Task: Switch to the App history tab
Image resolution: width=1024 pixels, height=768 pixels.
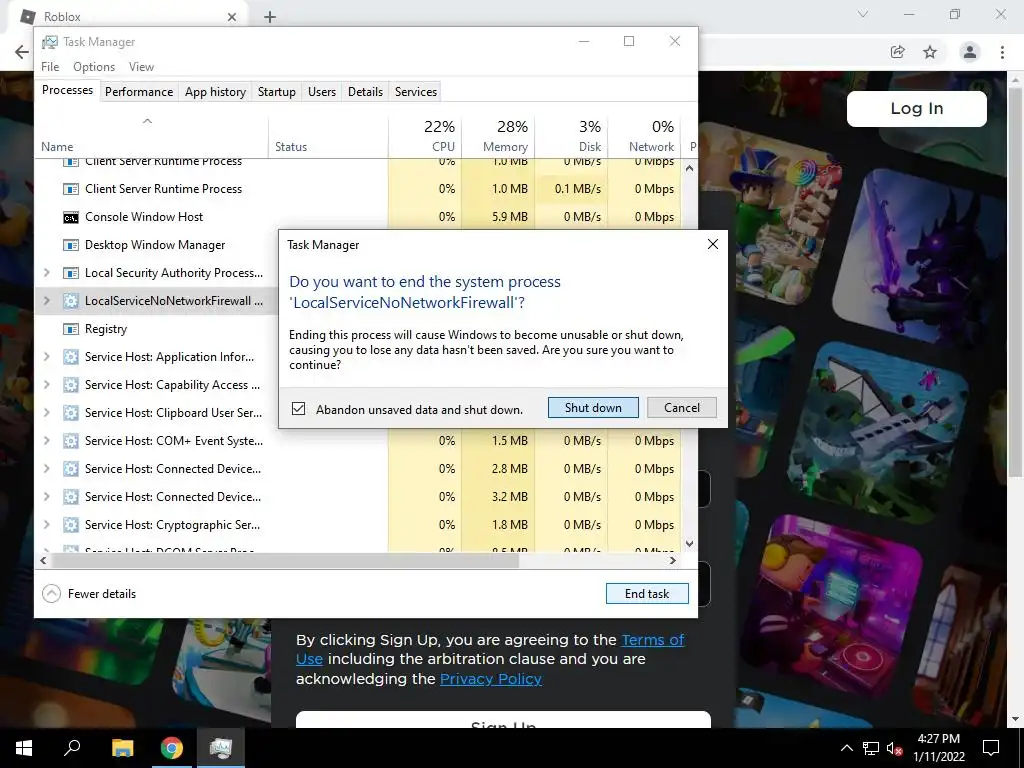Action: (216, 92)
